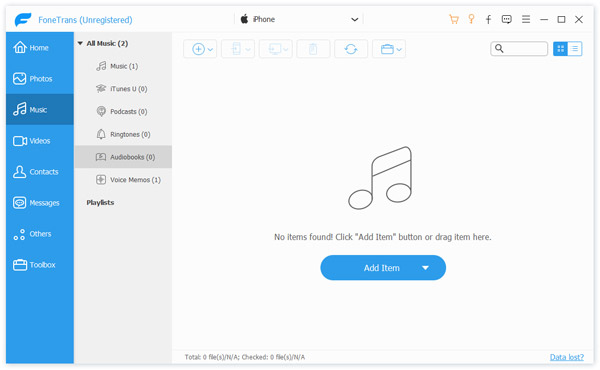Image resolution: width=600 pixels, height=370 pixels.
Task: Switch to list view
Action: point(575,49)
